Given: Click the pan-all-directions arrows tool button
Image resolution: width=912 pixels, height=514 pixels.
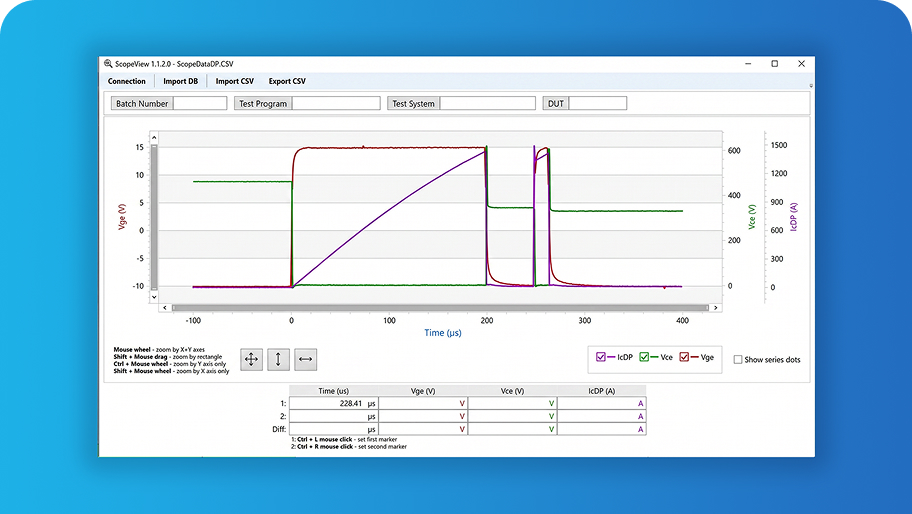Looking at the screenshot, I should point(251,359).
